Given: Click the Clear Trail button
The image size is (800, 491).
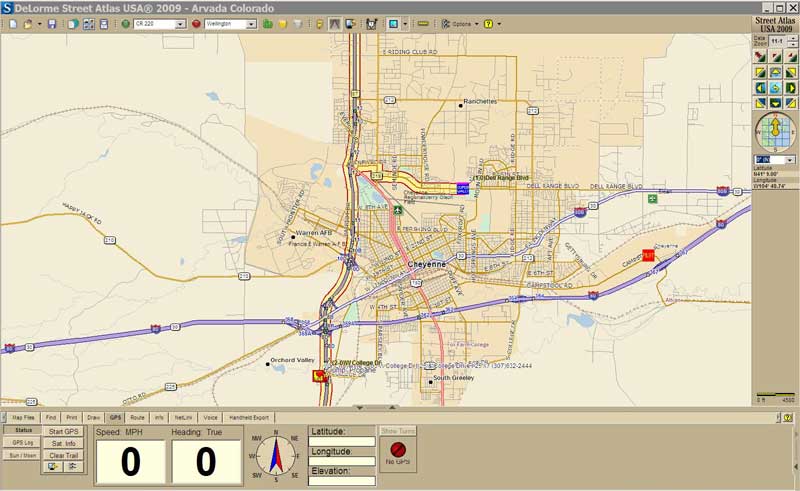Looking at the screenshot, I should coord(63,454).
